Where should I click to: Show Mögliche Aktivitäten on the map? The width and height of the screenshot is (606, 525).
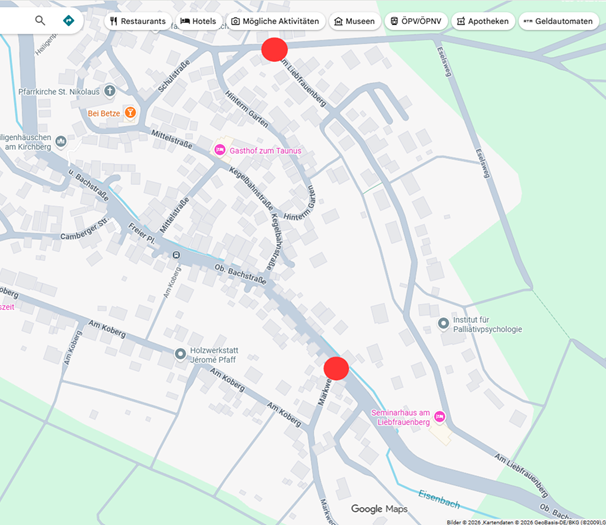pos(275,21)
